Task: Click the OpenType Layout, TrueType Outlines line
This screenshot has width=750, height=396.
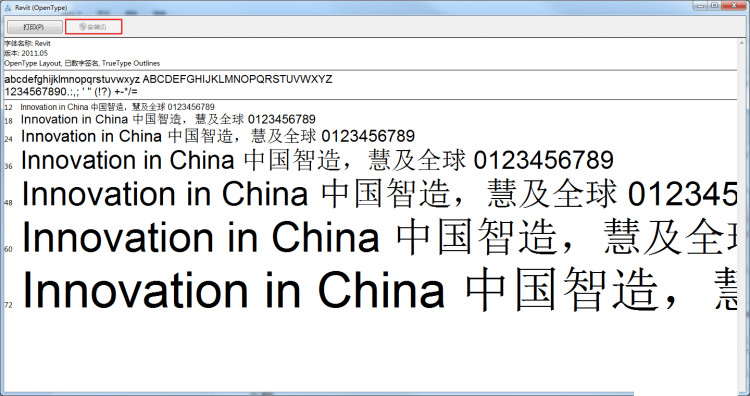Action: [82, 63]
